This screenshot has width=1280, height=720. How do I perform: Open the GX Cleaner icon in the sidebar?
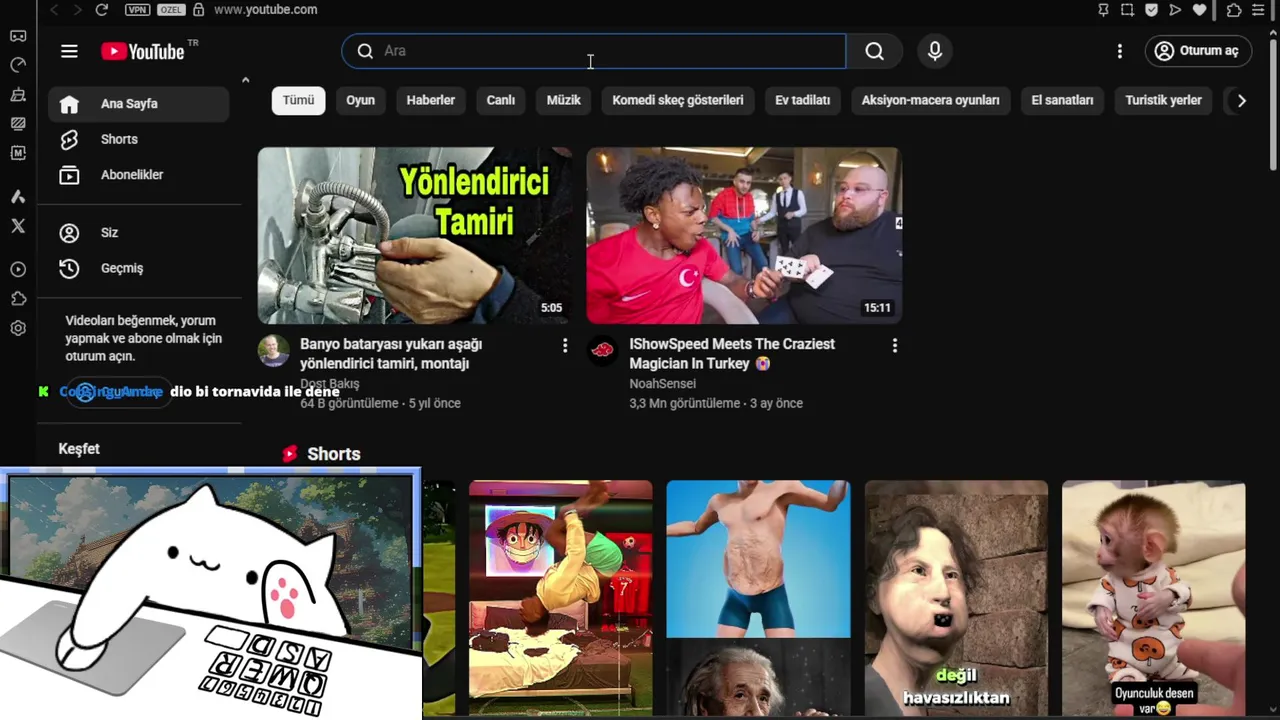point(18,95)
